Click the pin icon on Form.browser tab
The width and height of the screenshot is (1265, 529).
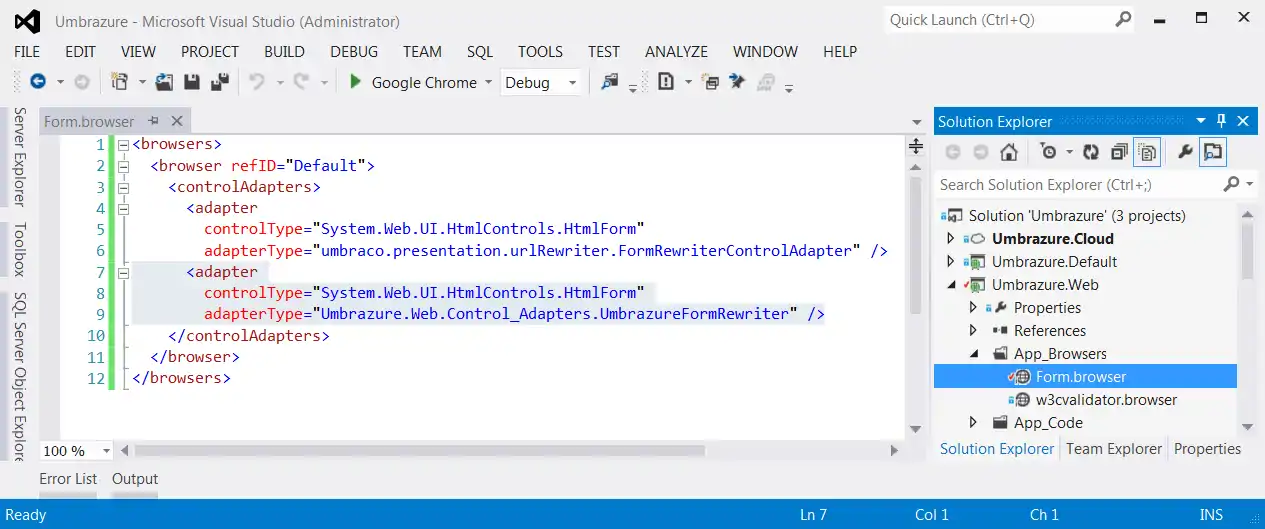[x=153, y=121]
